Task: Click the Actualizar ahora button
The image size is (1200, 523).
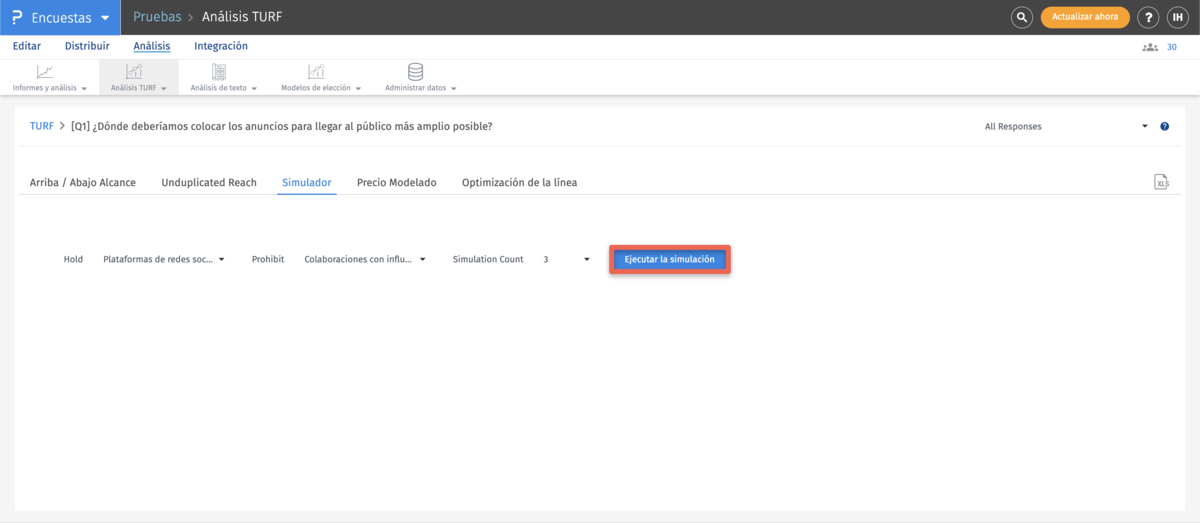Action: 1085,17
